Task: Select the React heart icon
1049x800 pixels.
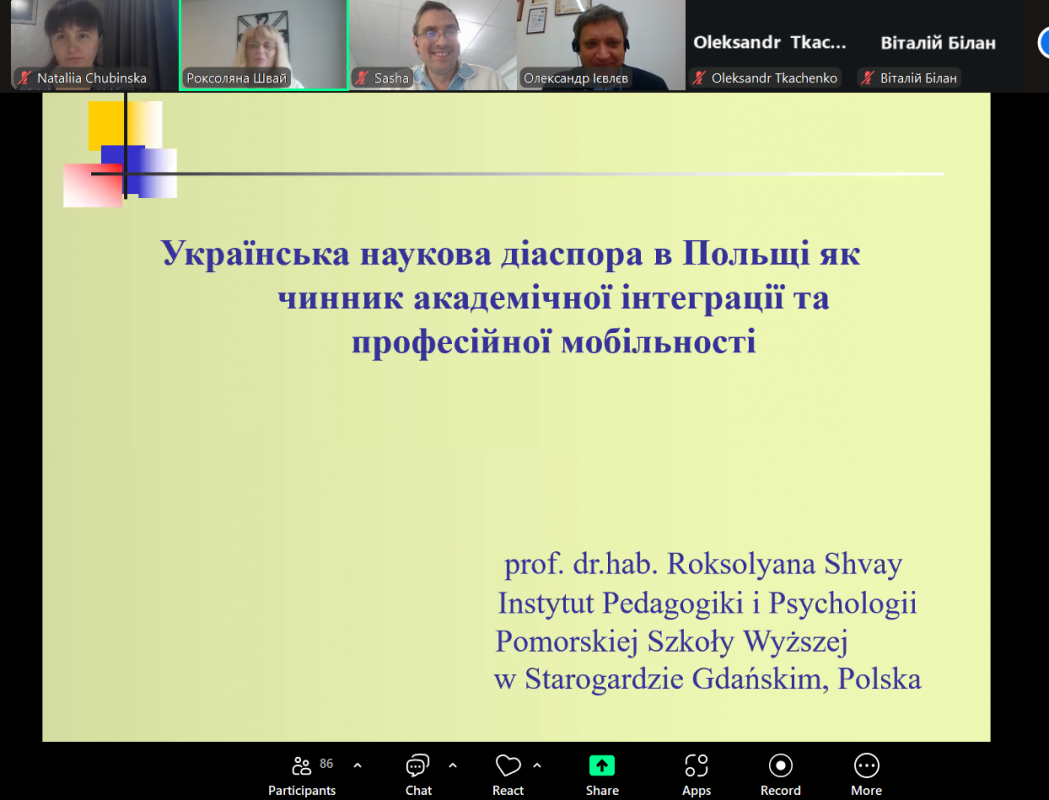Action: point(506,763)
